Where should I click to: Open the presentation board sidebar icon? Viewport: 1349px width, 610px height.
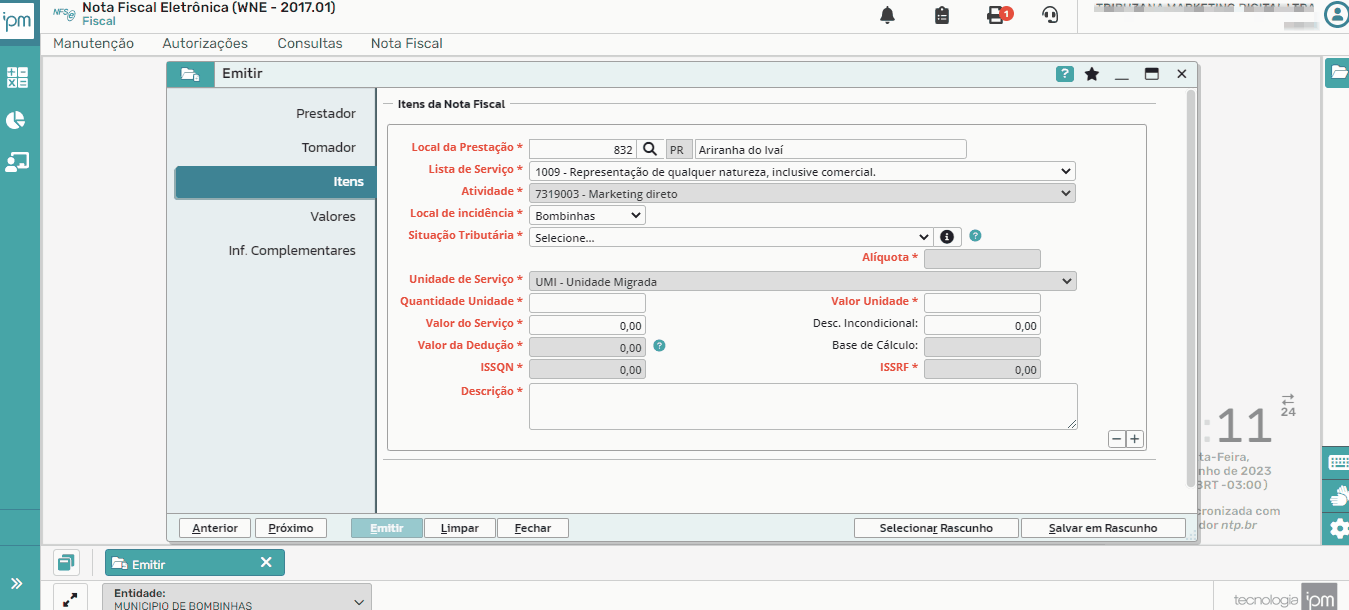point(16,162)
